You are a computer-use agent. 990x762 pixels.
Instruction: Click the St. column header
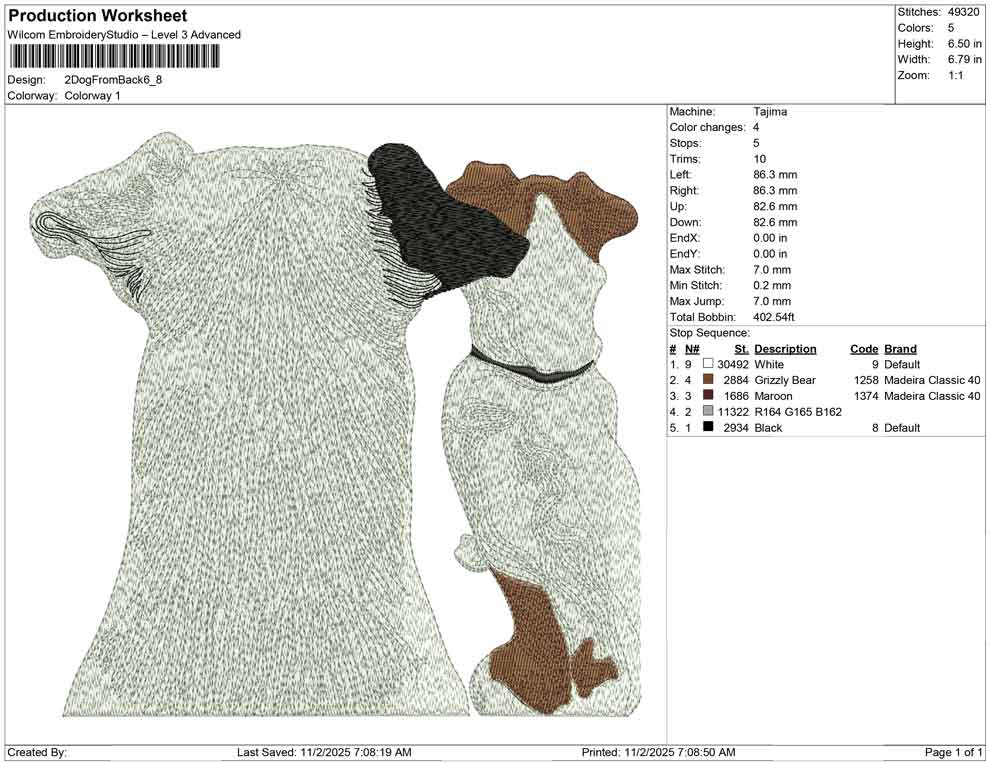(741, 349)
